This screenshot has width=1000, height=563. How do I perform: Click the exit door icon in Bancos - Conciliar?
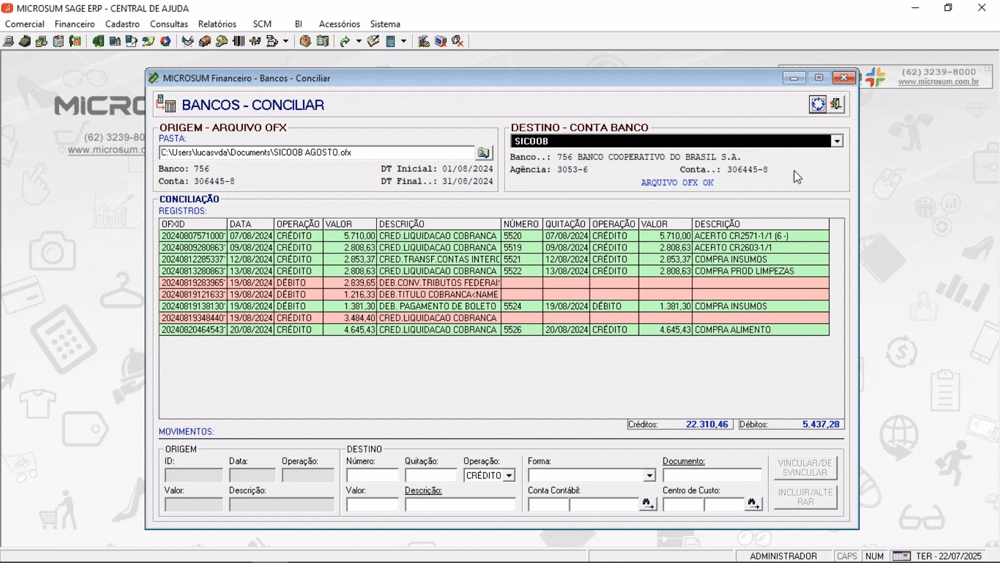click(x=835, y=104)
